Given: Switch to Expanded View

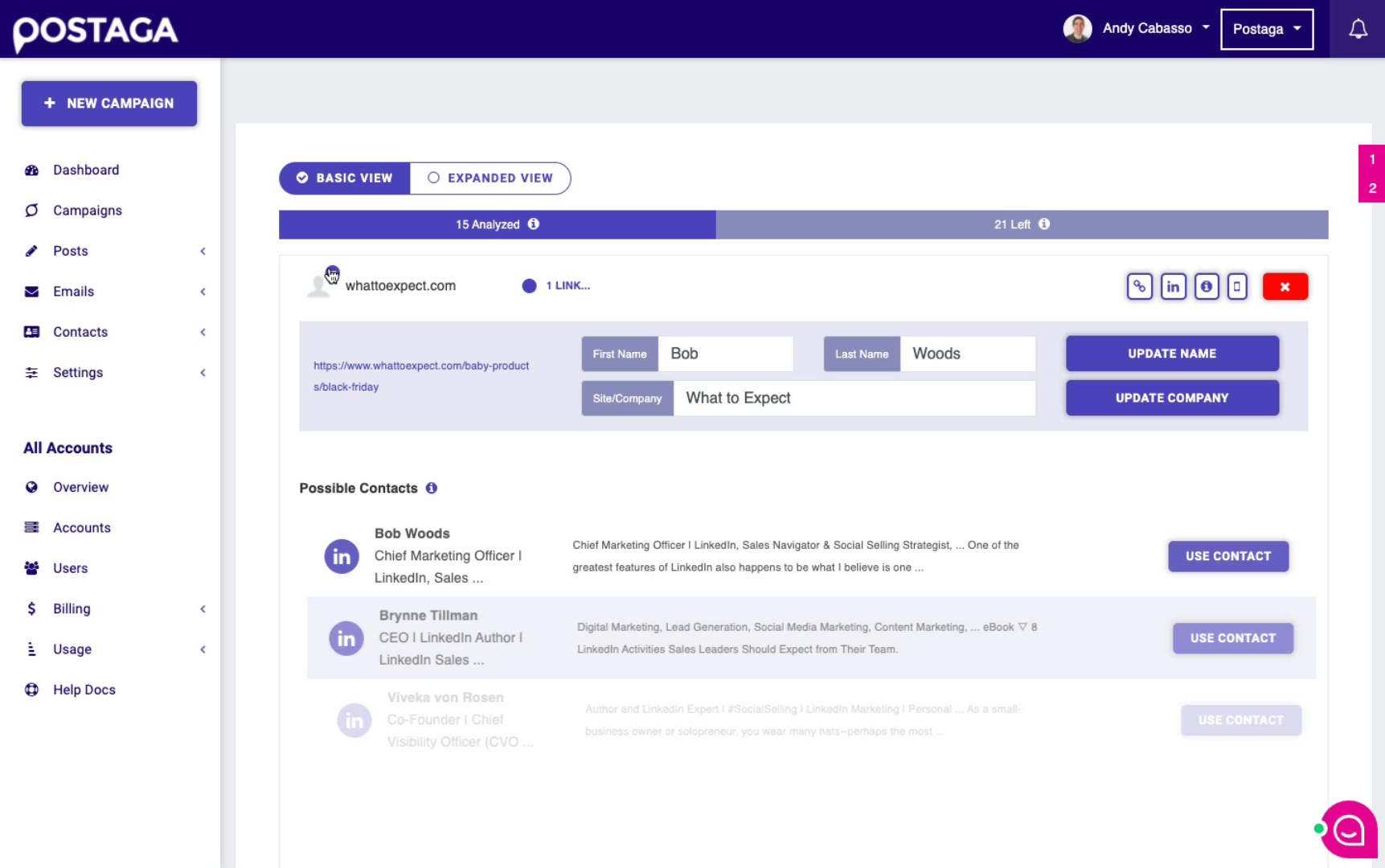Looking at the screenshot, I should coord(490,178).
